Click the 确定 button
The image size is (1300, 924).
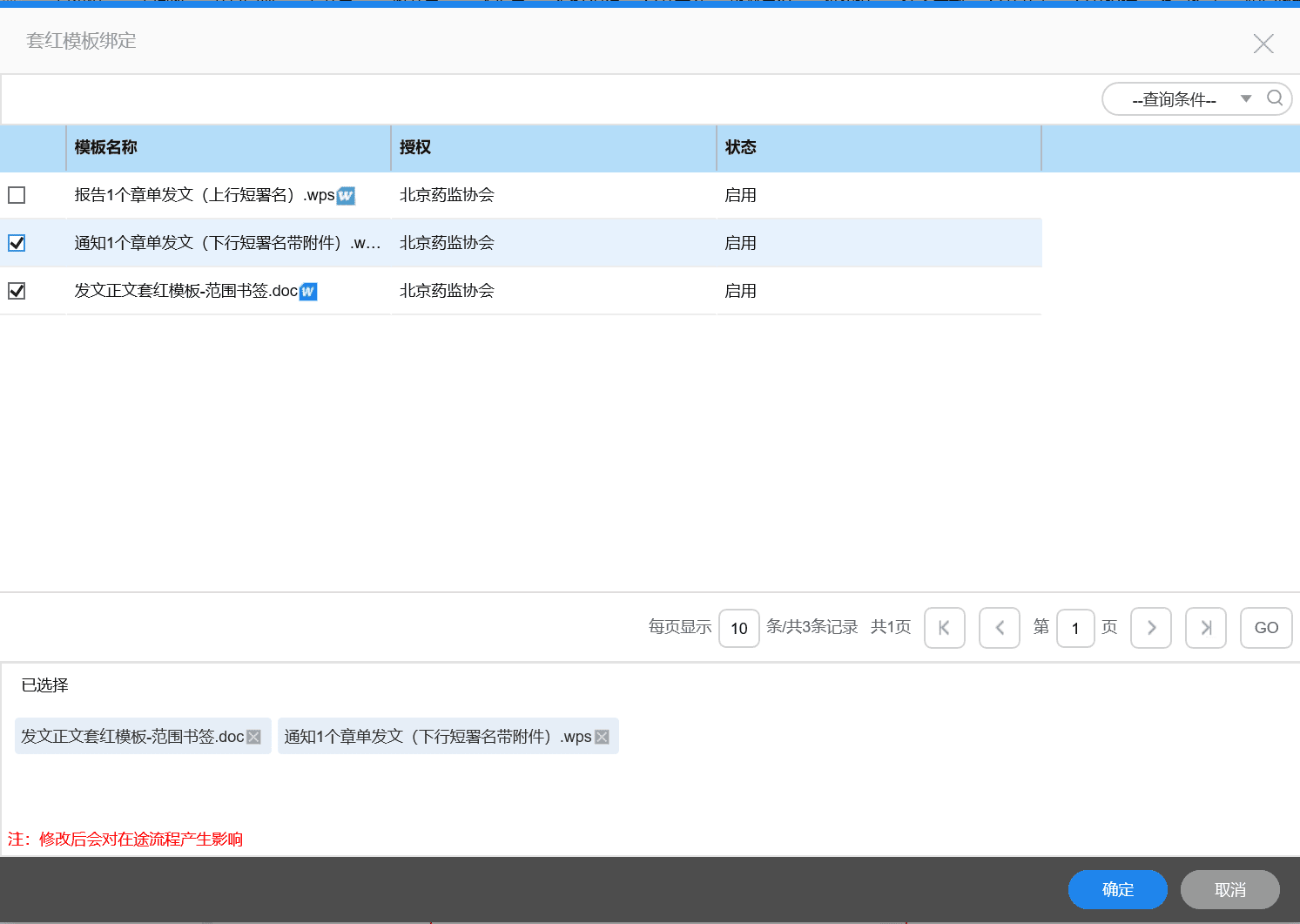pyautogui.click(x=1118, y=889)
